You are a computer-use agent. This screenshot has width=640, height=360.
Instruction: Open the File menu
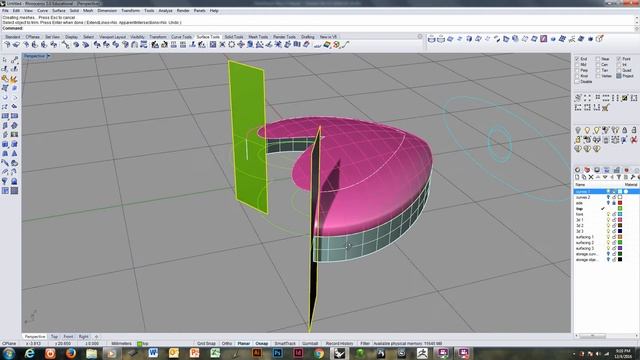(x=5, y=11)
